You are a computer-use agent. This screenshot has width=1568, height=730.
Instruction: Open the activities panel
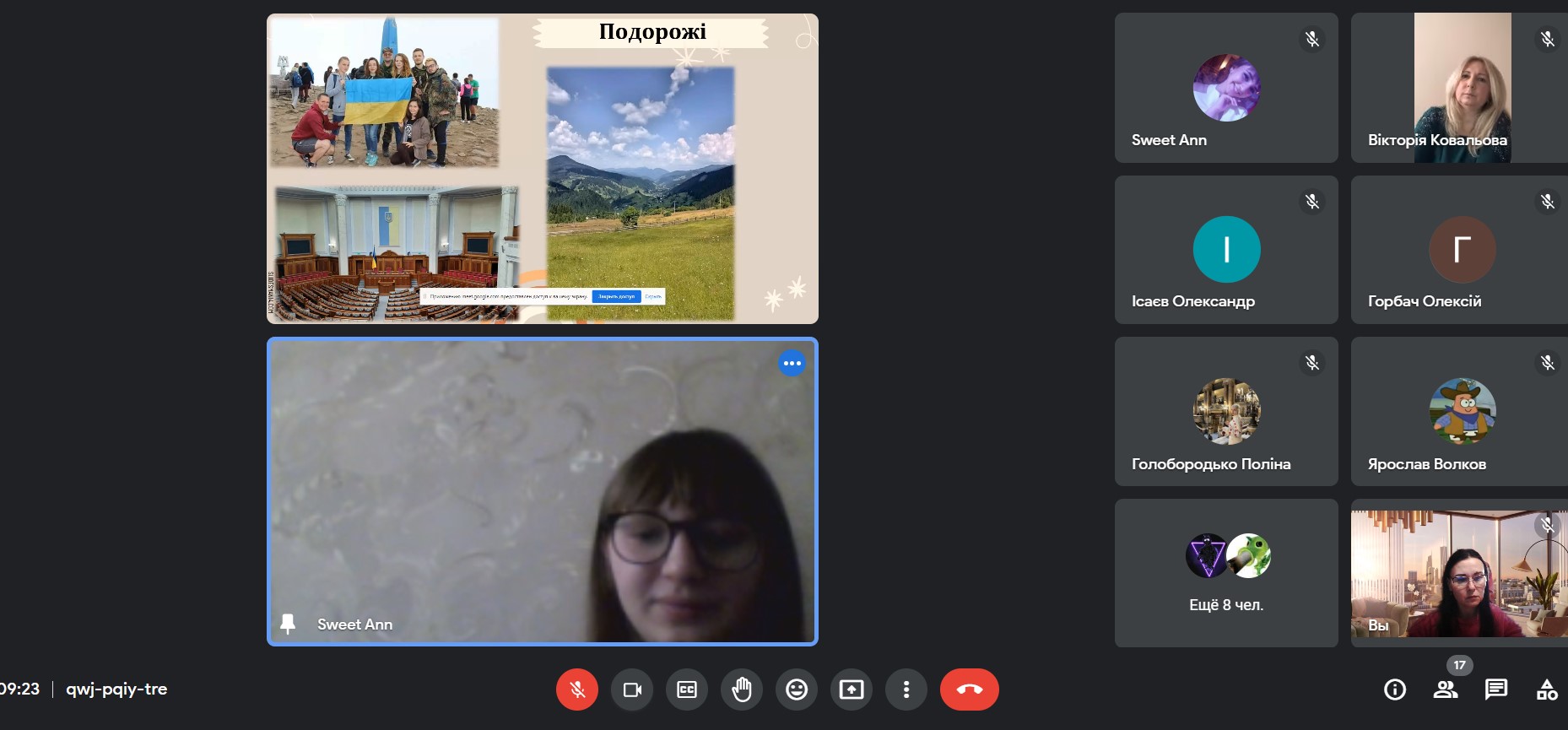point(1547,689)
